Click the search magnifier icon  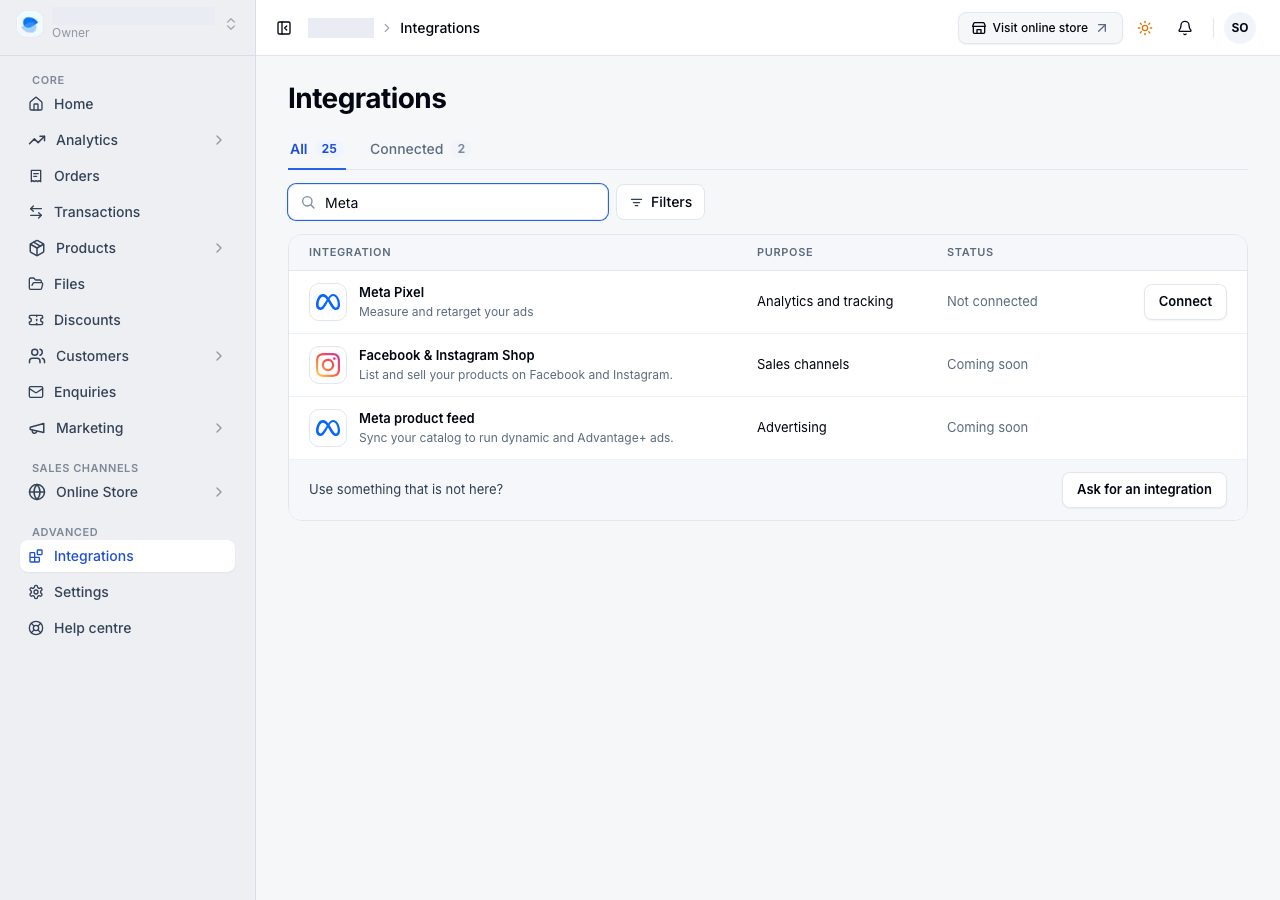(x=309, y=202)
